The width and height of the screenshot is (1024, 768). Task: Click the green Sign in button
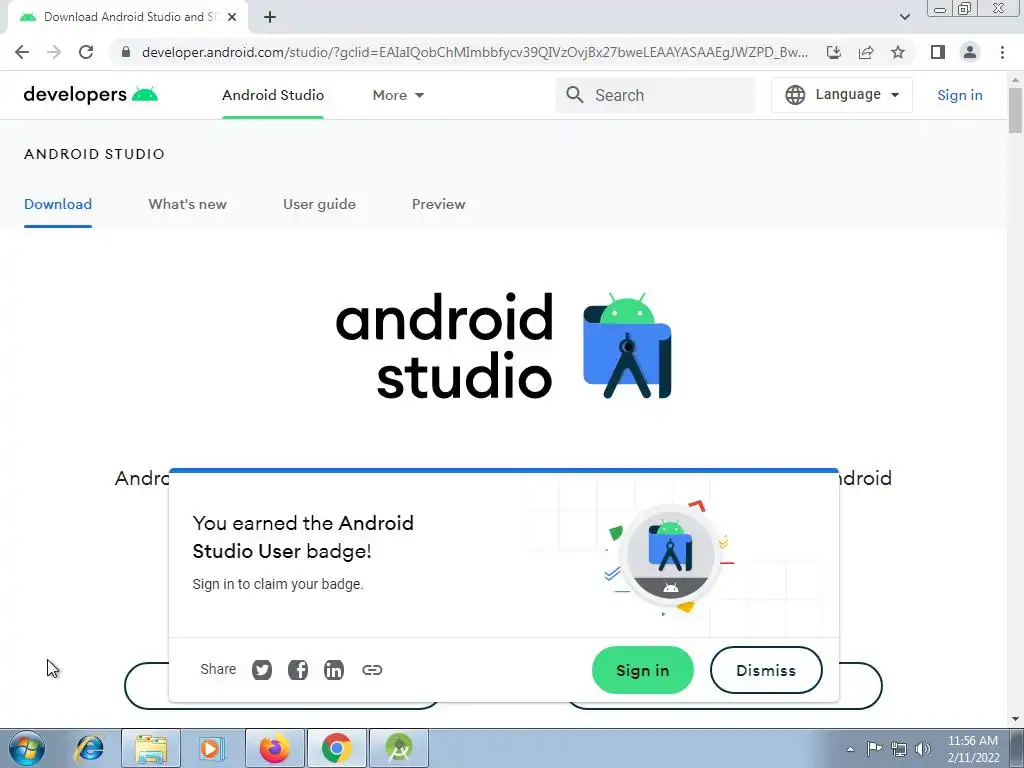point(643,670)
